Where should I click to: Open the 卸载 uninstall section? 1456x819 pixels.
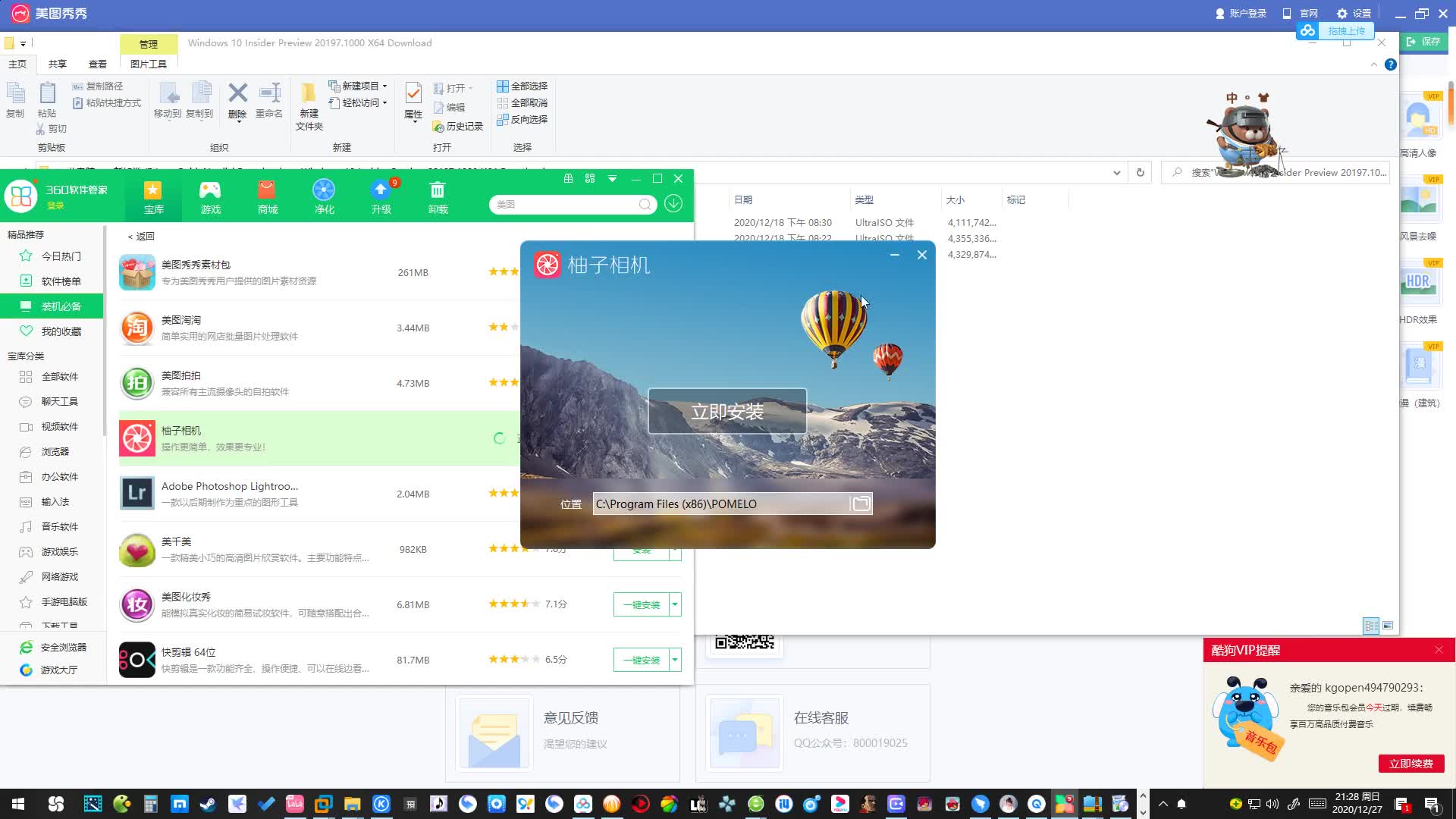[438, 197]
